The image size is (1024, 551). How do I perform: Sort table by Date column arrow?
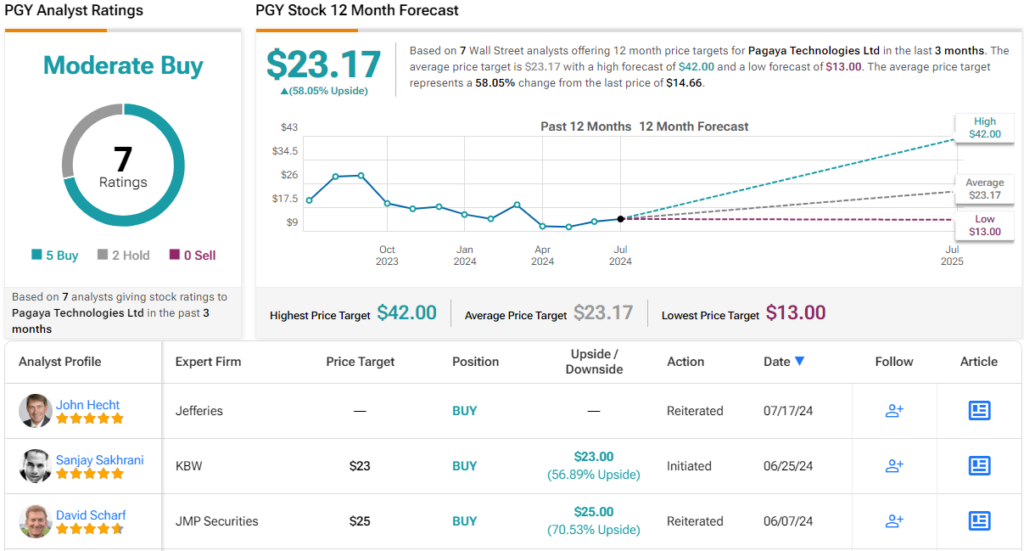[x=799, y=361]
